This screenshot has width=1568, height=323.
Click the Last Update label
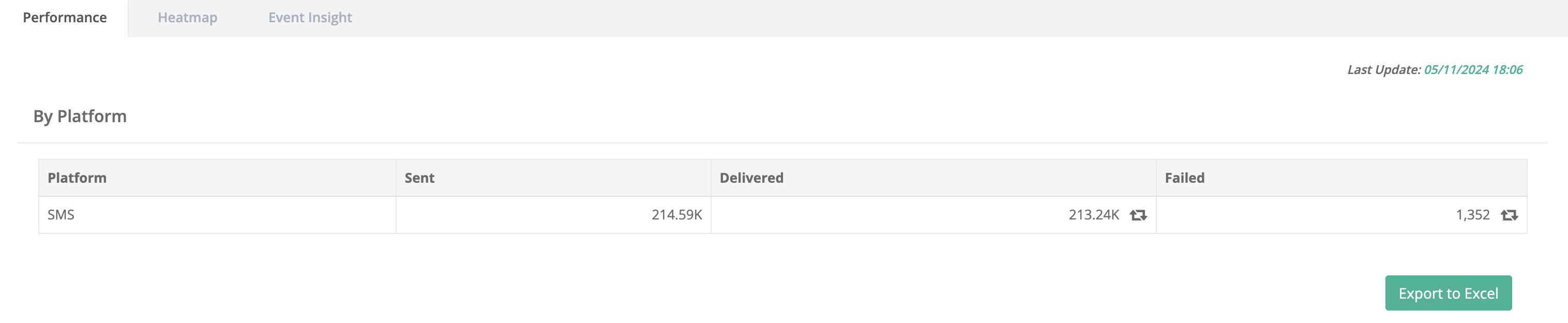pos(1383,70)
